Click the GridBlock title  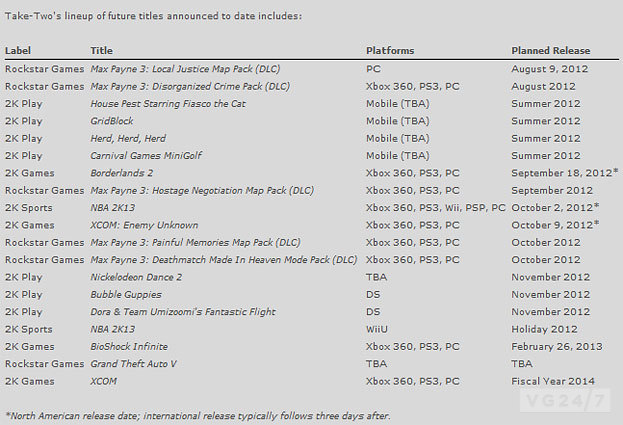coord(112,121)
